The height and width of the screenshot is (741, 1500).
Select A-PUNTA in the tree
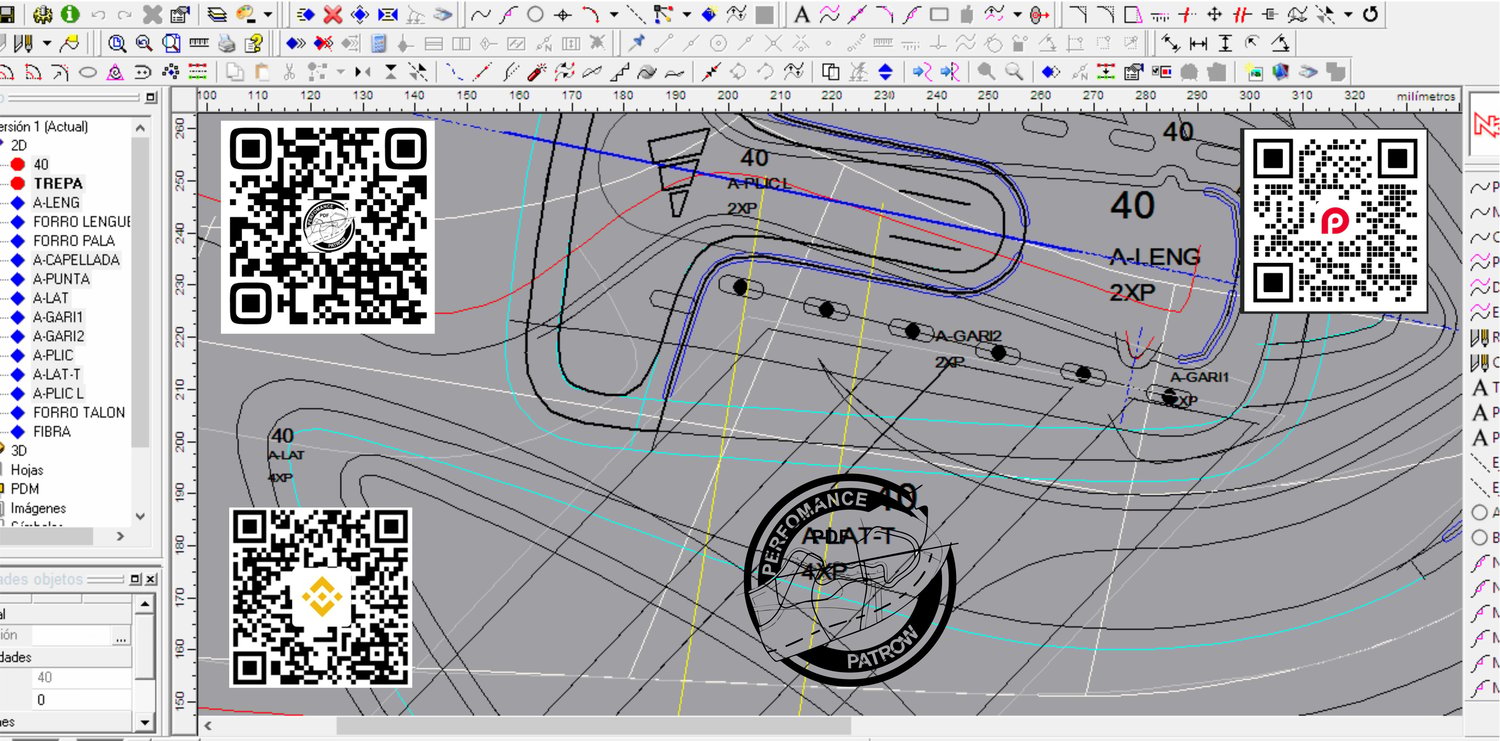(61, 279)
